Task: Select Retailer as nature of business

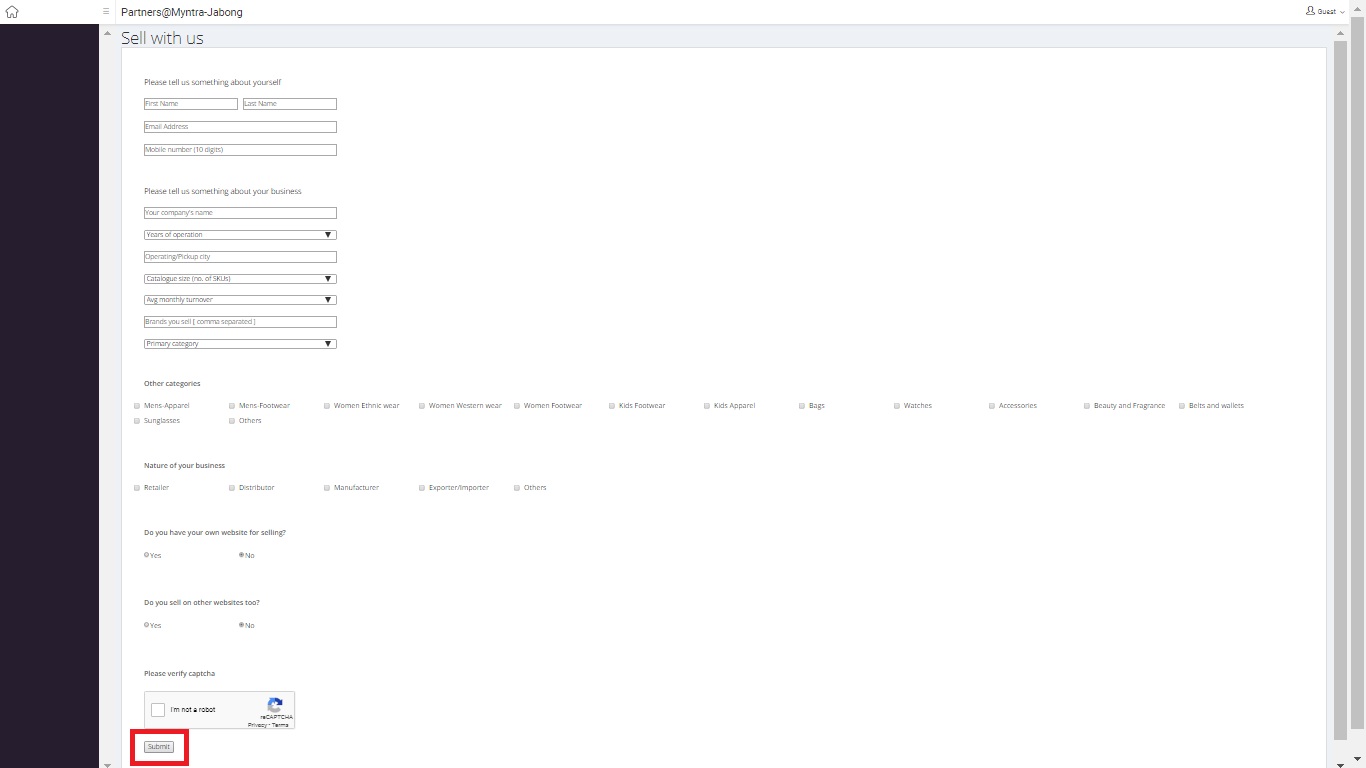Action: pos(136,487)
